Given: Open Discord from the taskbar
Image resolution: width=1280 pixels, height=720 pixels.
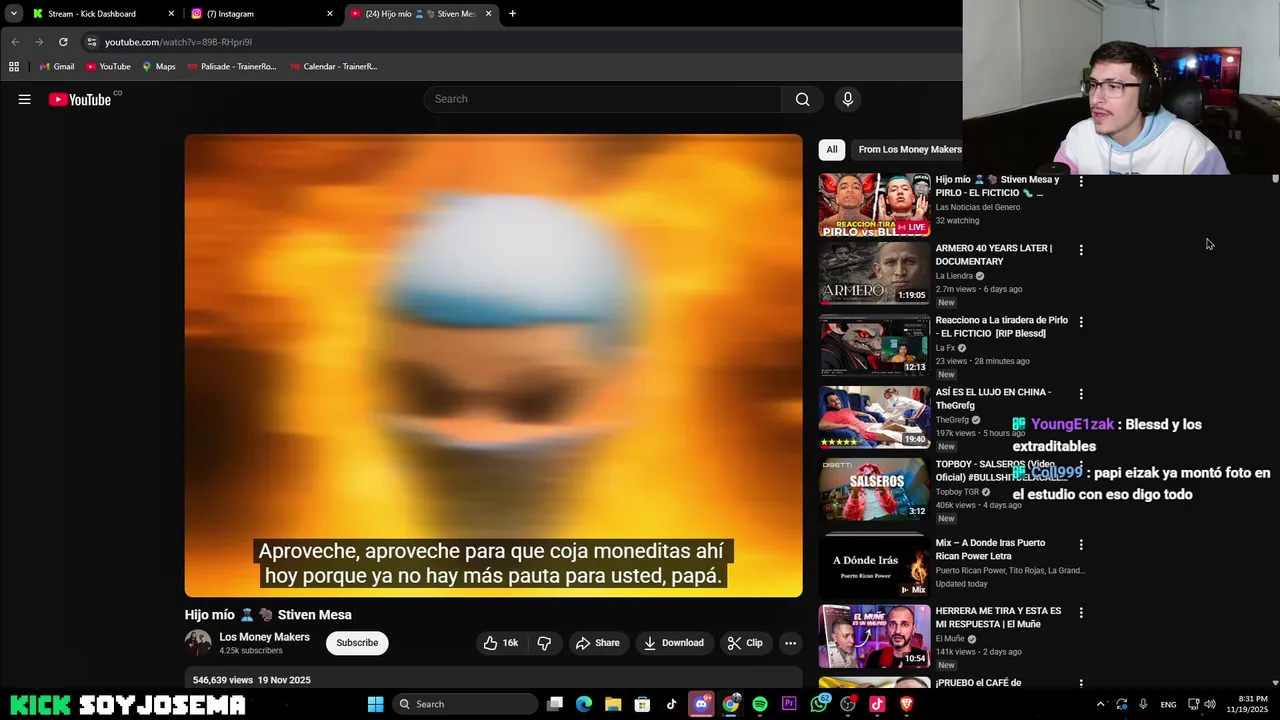Looking at the screenshot, I should click(701, 704).
